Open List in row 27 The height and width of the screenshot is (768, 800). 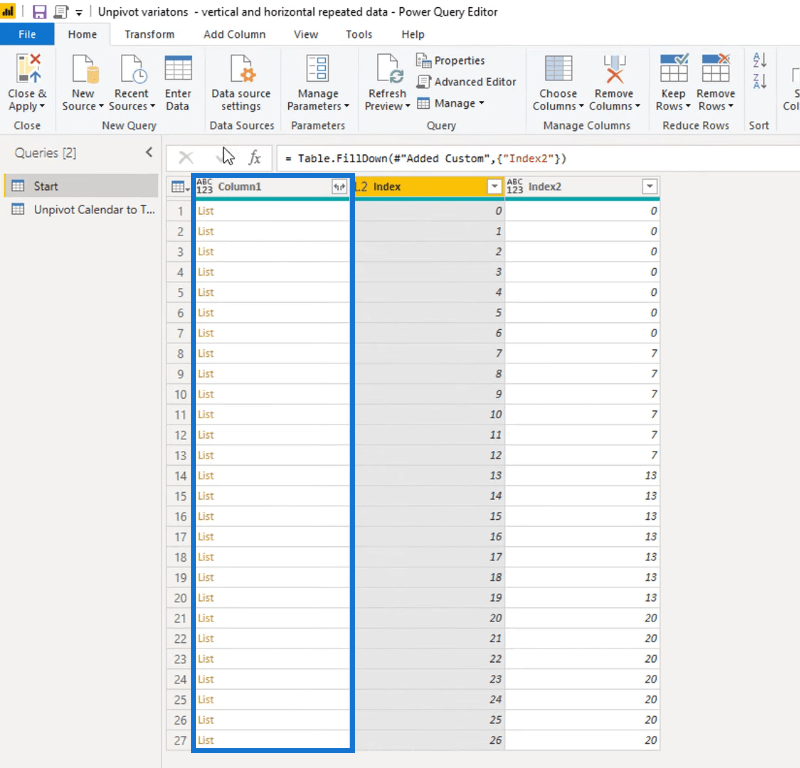click(206, 740)
